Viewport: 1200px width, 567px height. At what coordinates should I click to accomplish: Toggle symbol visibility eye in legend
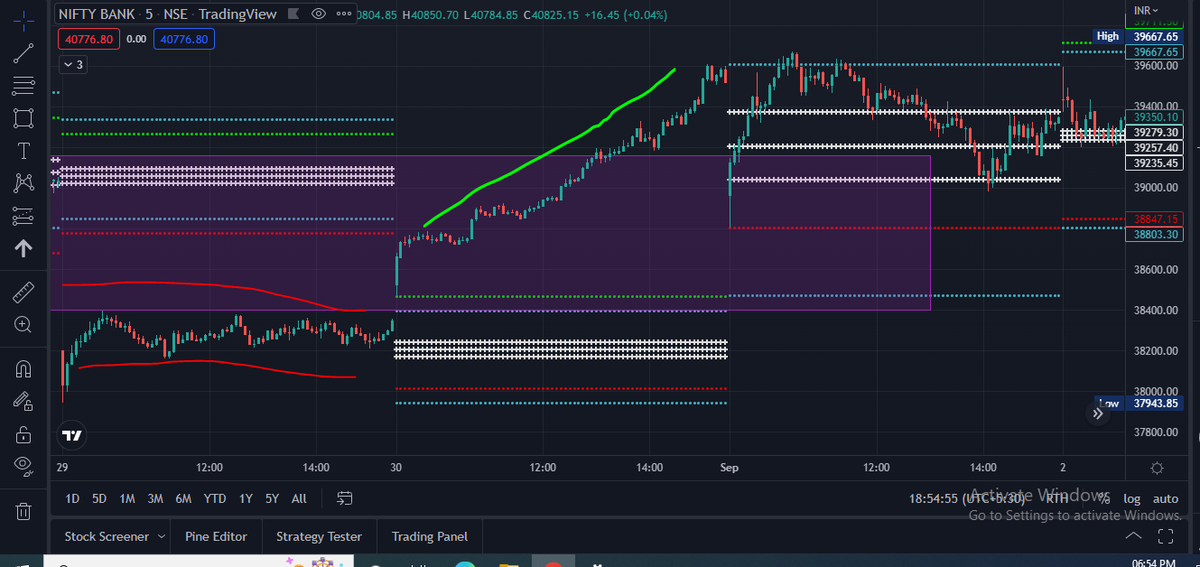tap(319, 14)
